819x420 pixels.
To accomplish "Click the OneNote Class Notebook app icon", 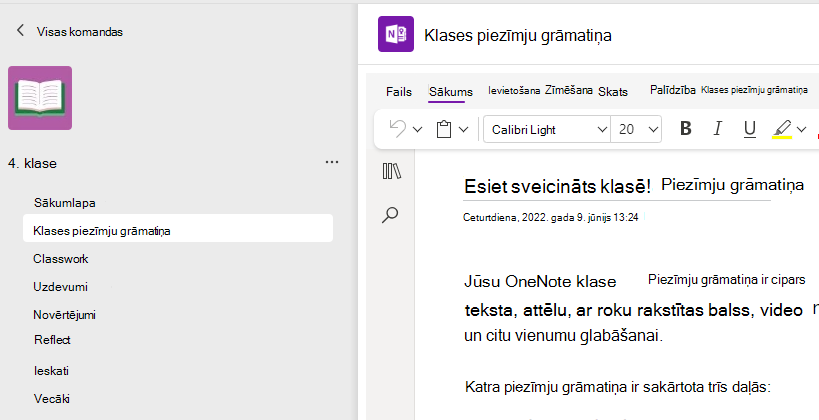I will tap(396, 34).
